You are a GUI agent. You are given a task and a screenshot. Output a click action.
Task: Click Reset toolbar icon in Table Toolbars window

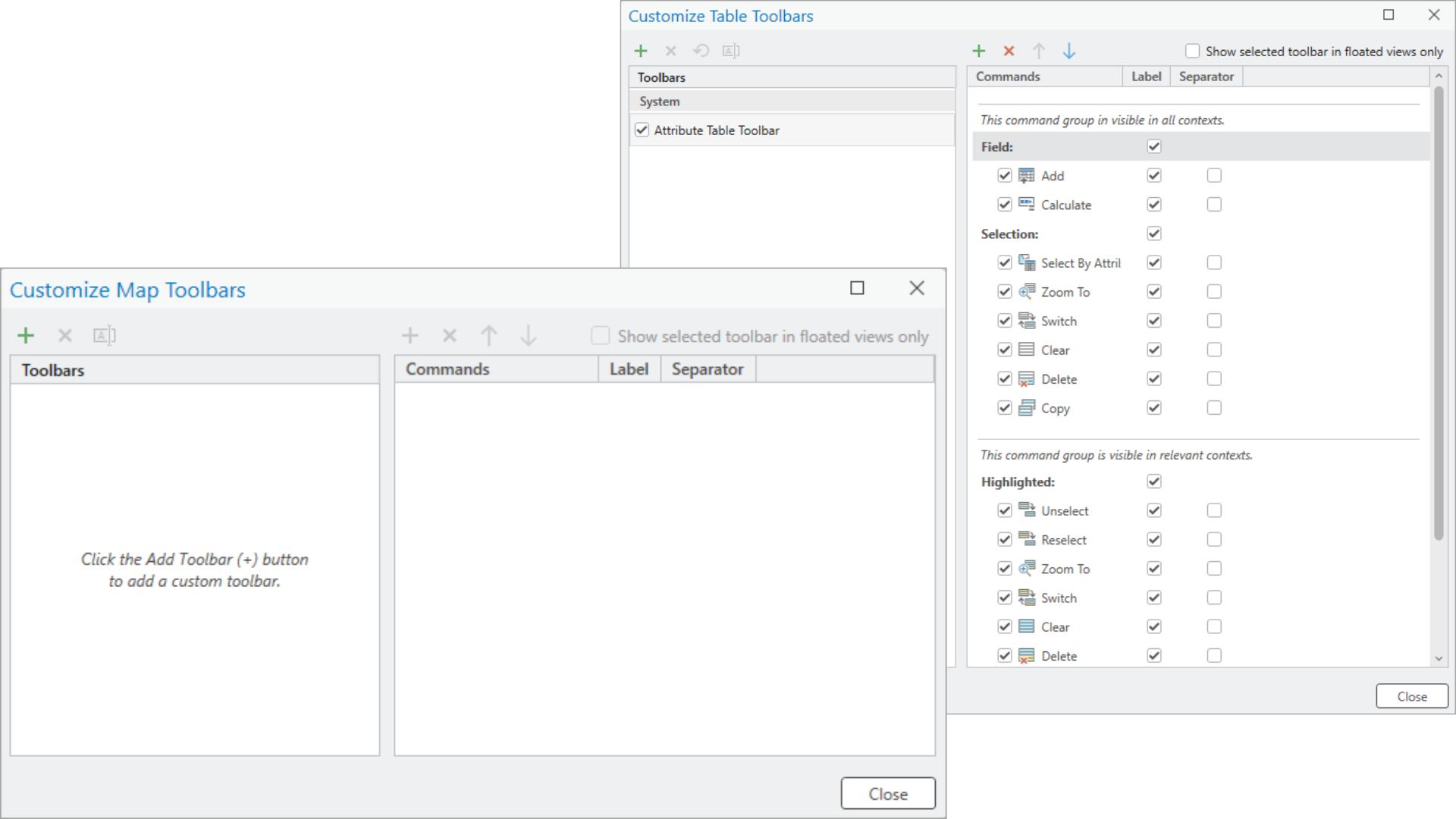(x=701, y=51)
